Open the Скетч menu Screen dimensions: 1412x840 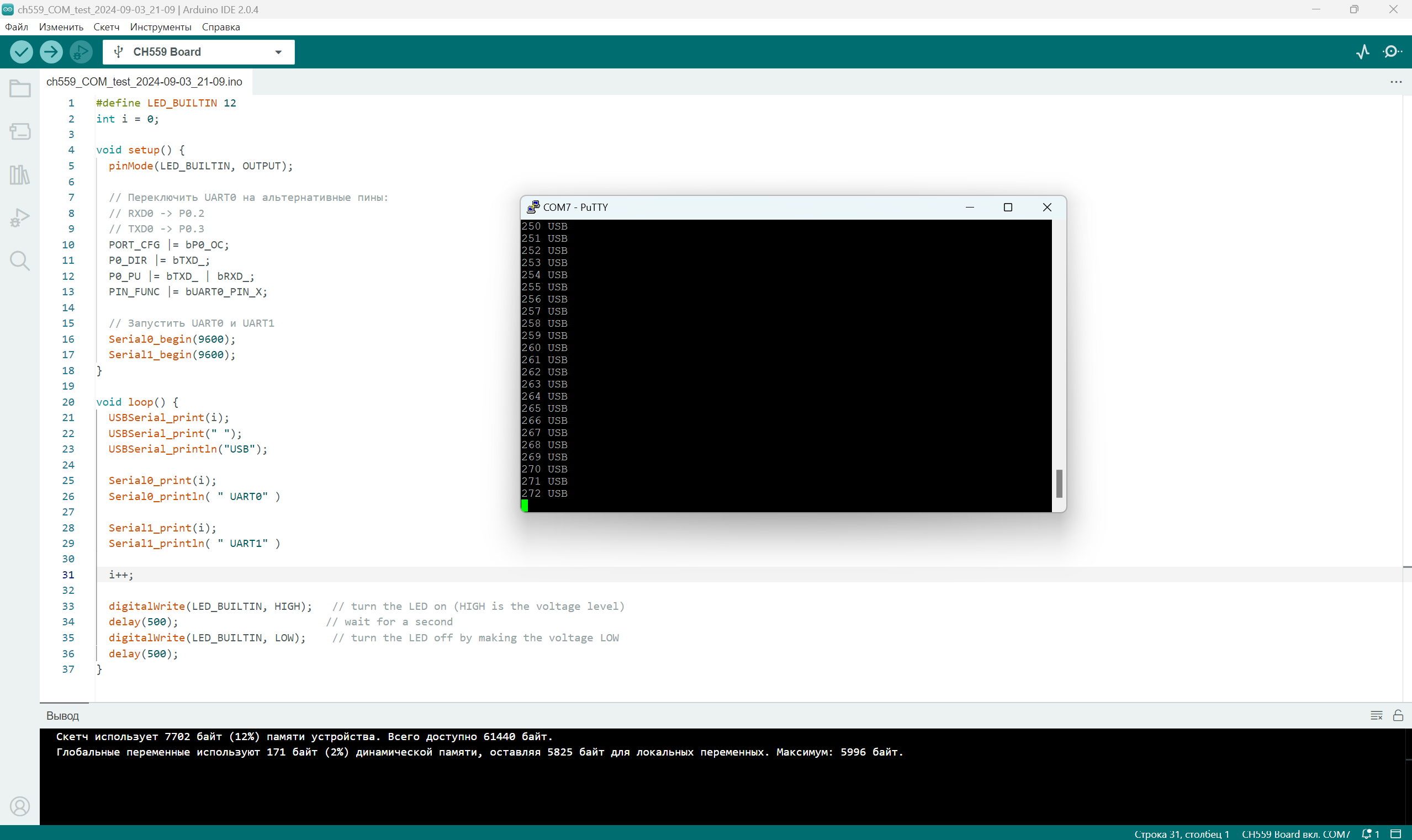point(106,27)
